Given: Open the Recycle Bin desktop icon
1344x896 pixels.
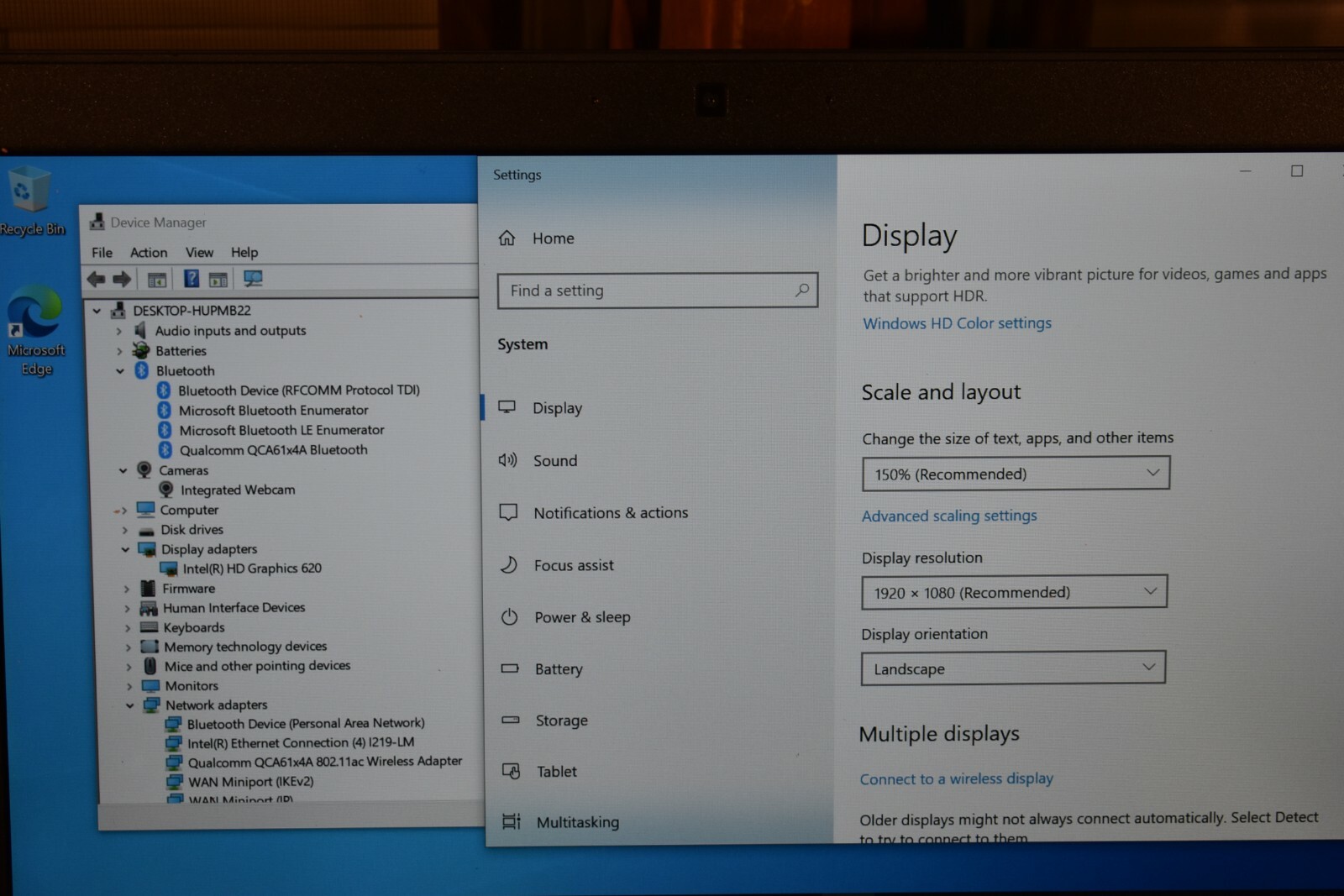Looking at the screenshot, I should coord(30,200).
